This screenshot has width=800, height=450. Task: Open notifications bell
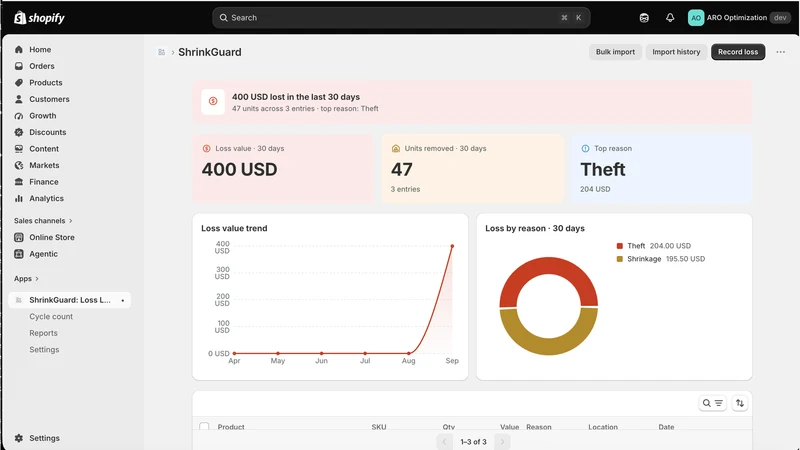(x=670, y=18)
